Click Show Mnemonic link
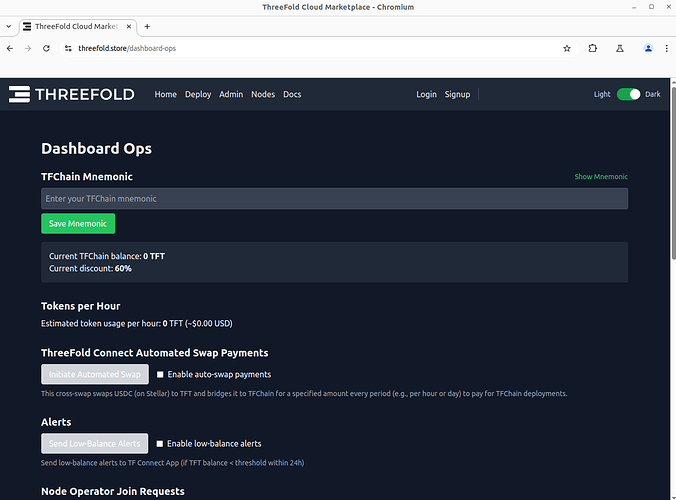The height and width of the screenshot is (500, 676). coord(601,177)
